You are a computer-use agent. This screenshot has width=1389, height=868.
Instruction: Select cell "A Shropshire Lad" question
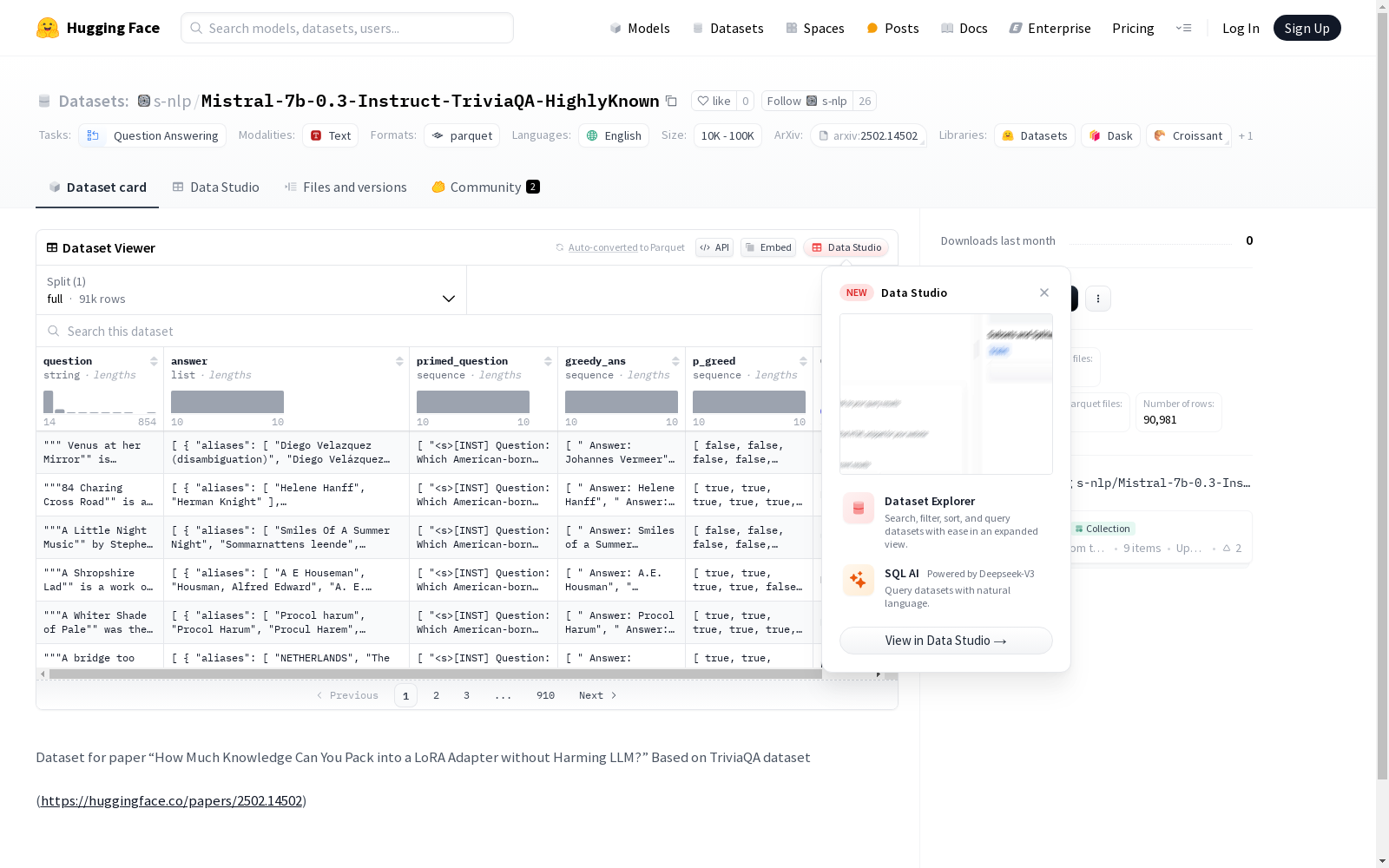pos(100,580)
